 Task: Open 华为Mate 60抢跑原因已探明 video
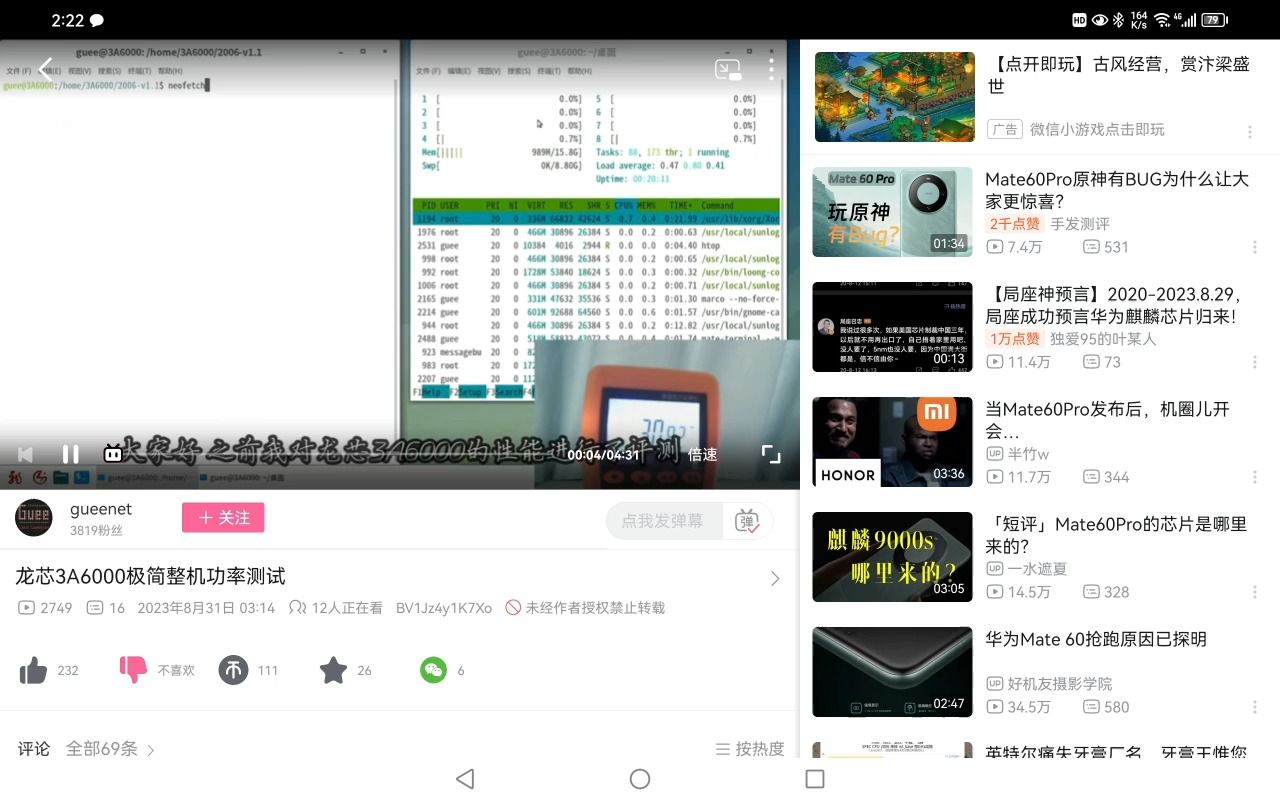[x=1096, y=639]
